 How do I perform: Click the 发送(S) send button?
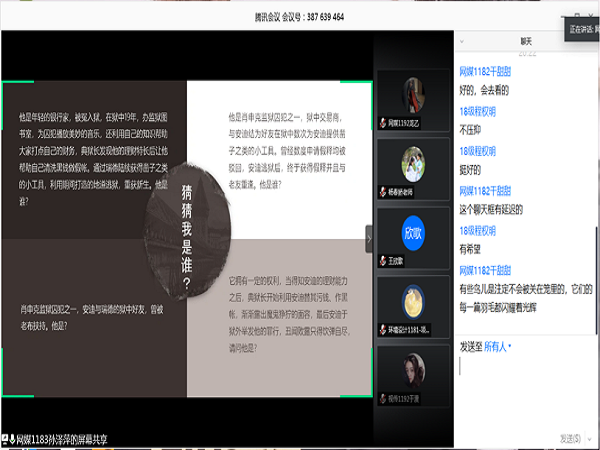click(x=570, y=437)
